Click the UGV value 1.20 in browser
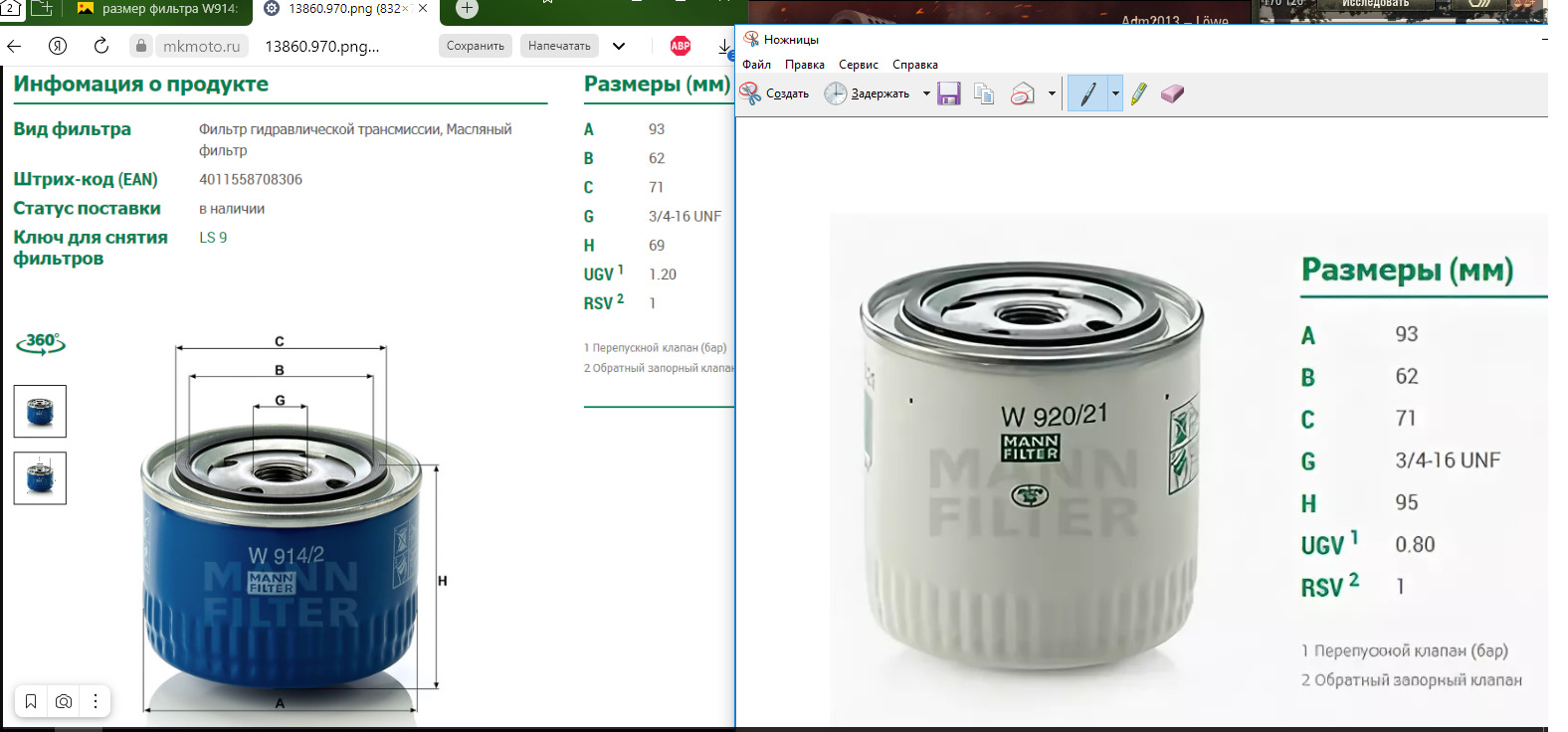1568x732 pixels. point(663,274)
